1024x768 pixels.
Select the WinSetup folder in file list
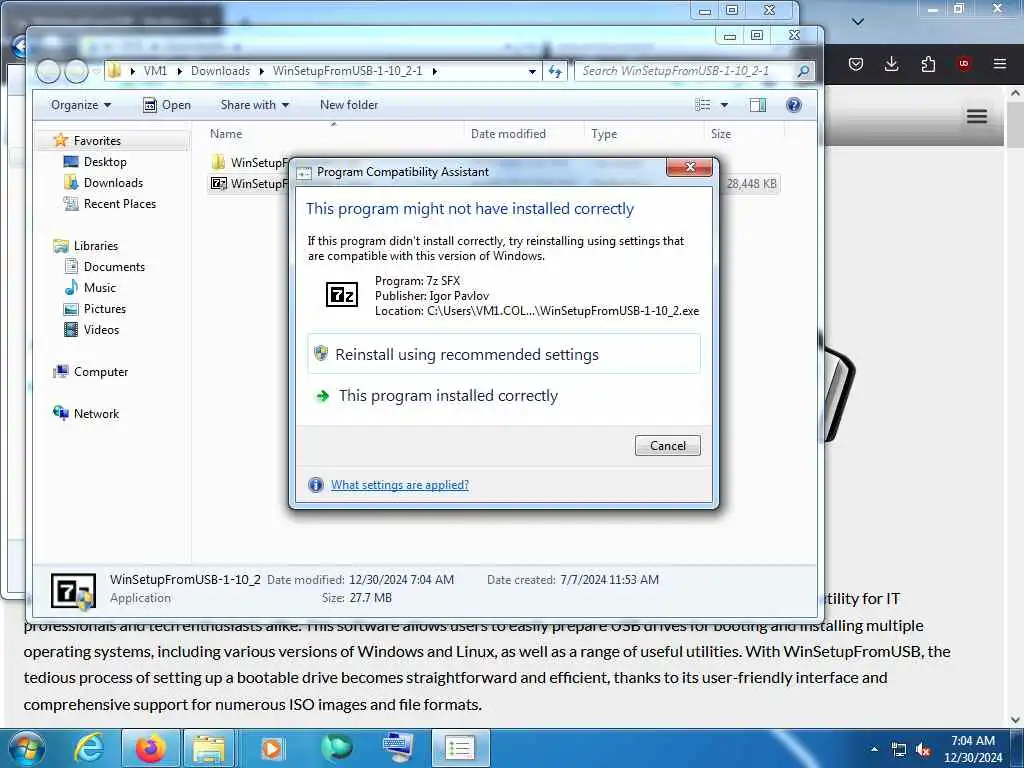click(x=248, y=163)
